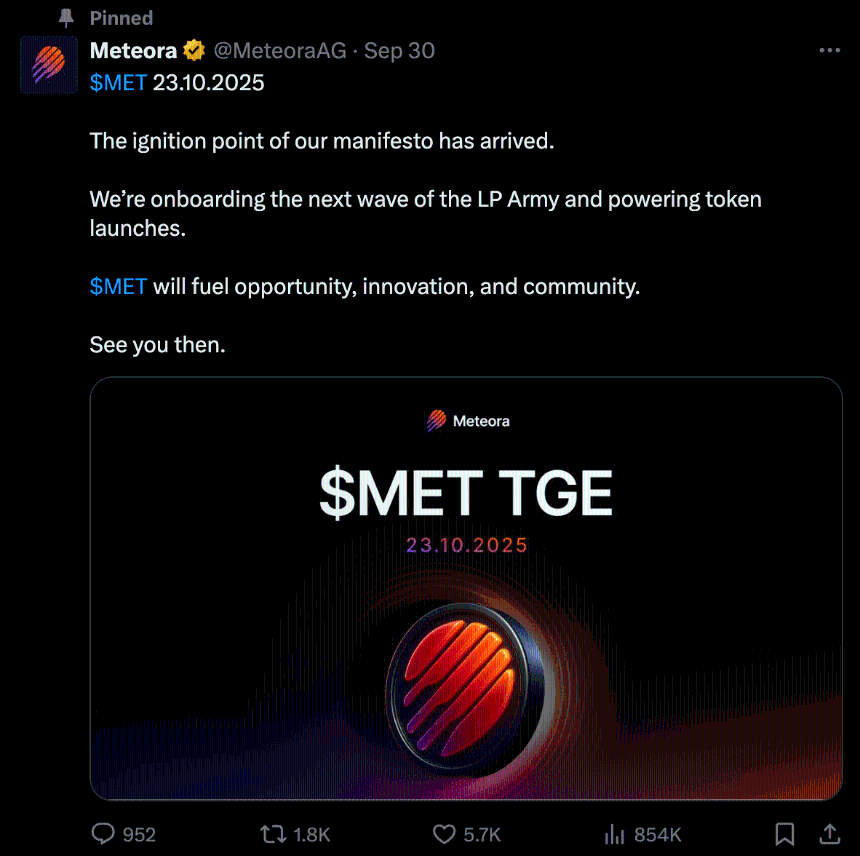Open the @MeteoraAG handle link
Screen dimensions: 860x856
click(x=279, y=51)
